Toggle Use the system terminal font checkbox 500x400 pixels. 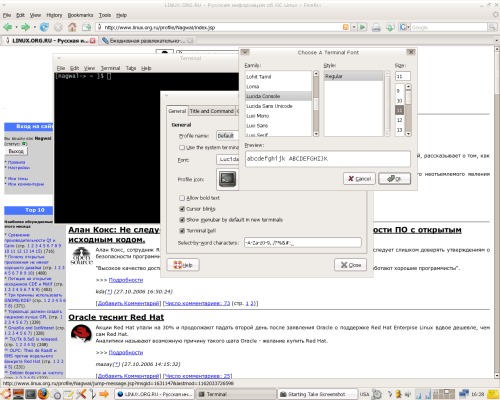pos(182,147)
